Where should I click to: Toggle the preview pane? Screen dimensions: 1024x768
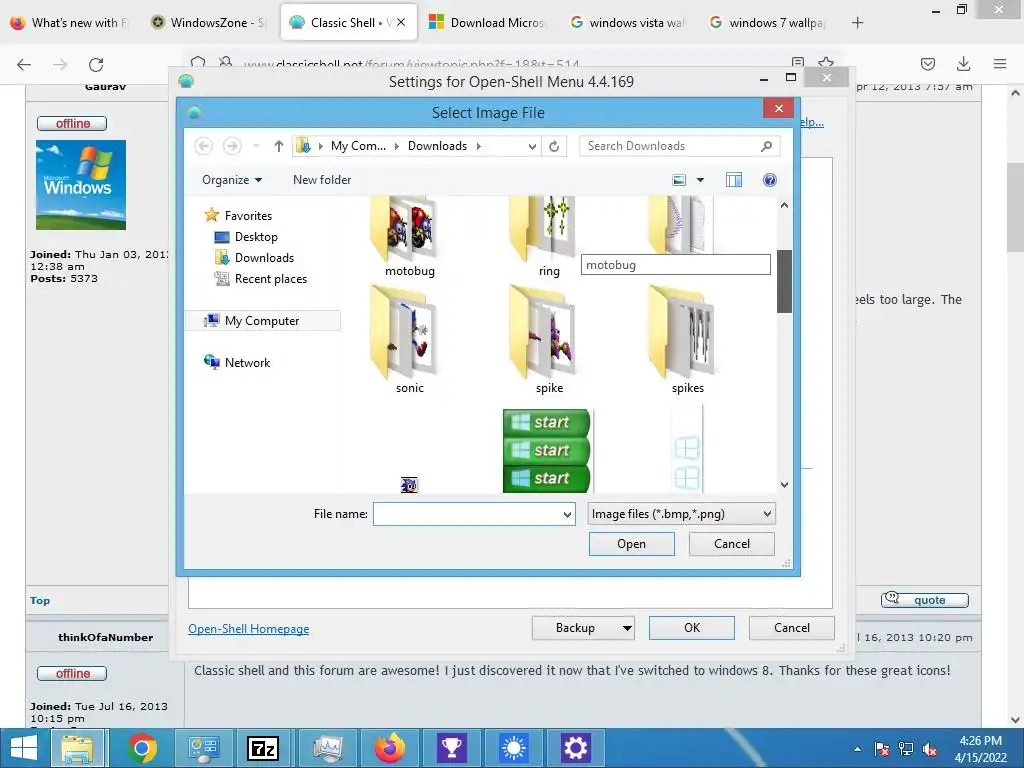click(x=733, y=180)
